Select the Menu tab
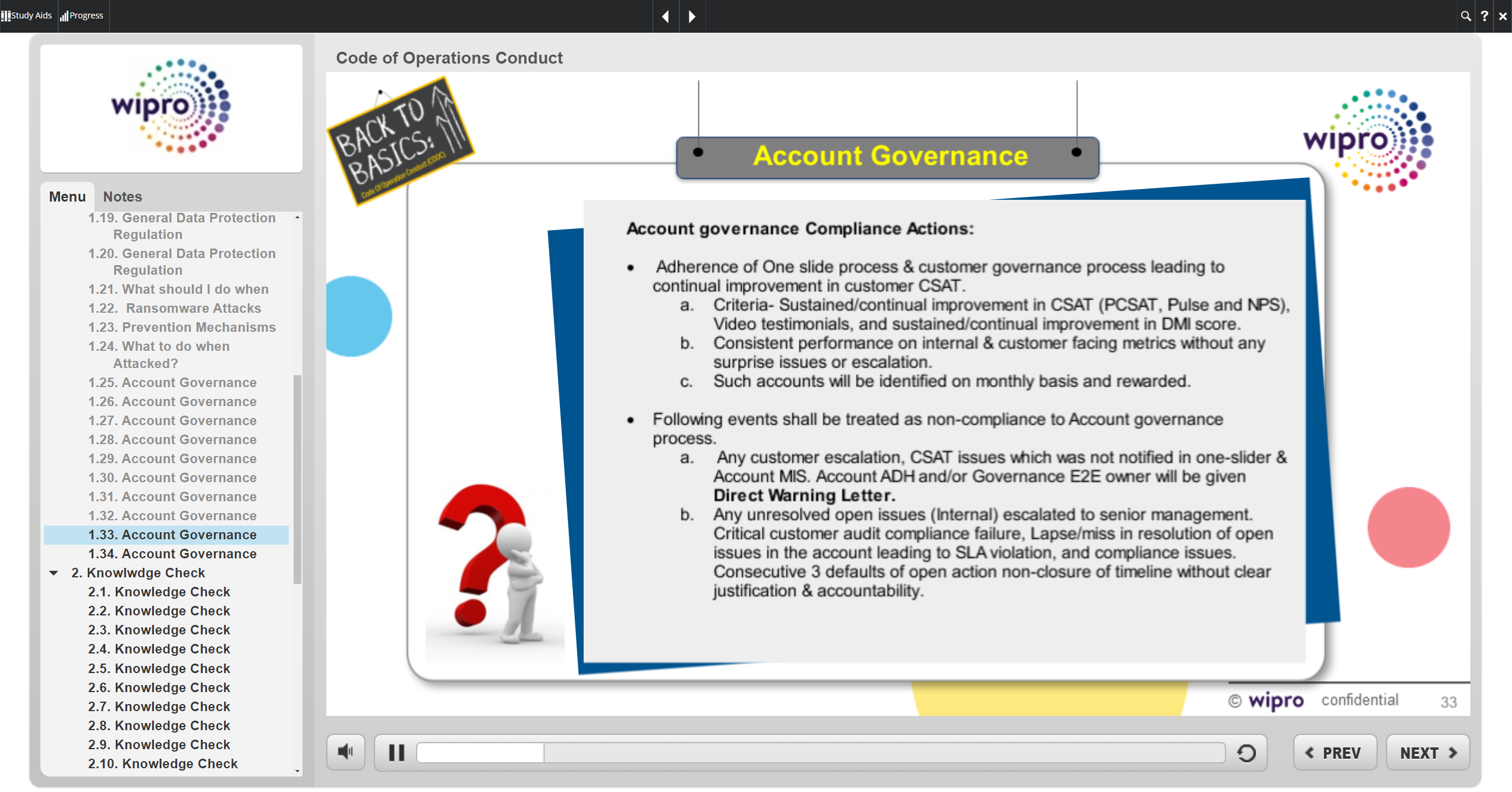The image size is (1512, 792). click(x=67, y=197)
